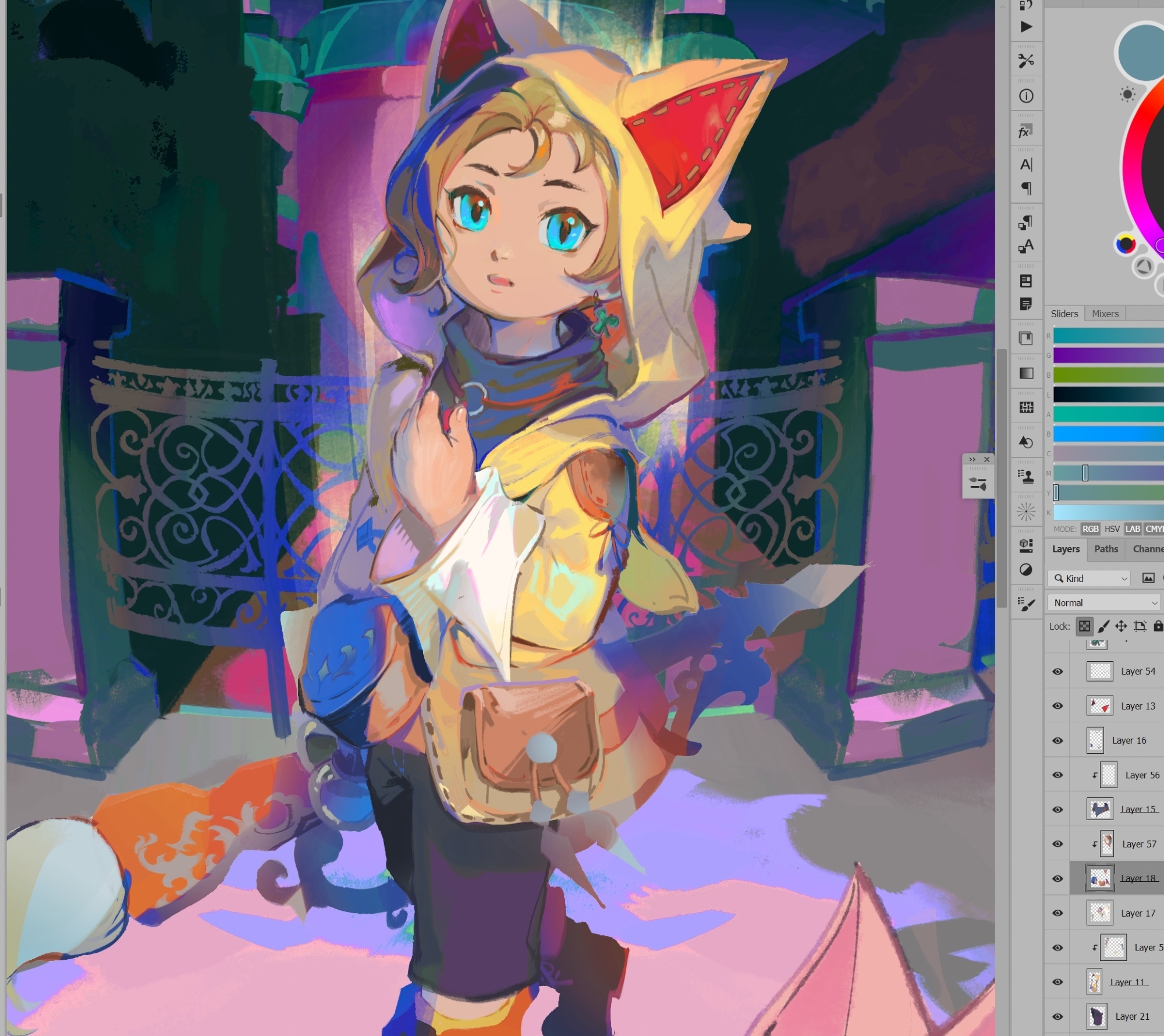Enable lock transparent pixels checkerboard button
Image resolution: width=1164 pixels, height=1036 pixels.
point(1084,626)
